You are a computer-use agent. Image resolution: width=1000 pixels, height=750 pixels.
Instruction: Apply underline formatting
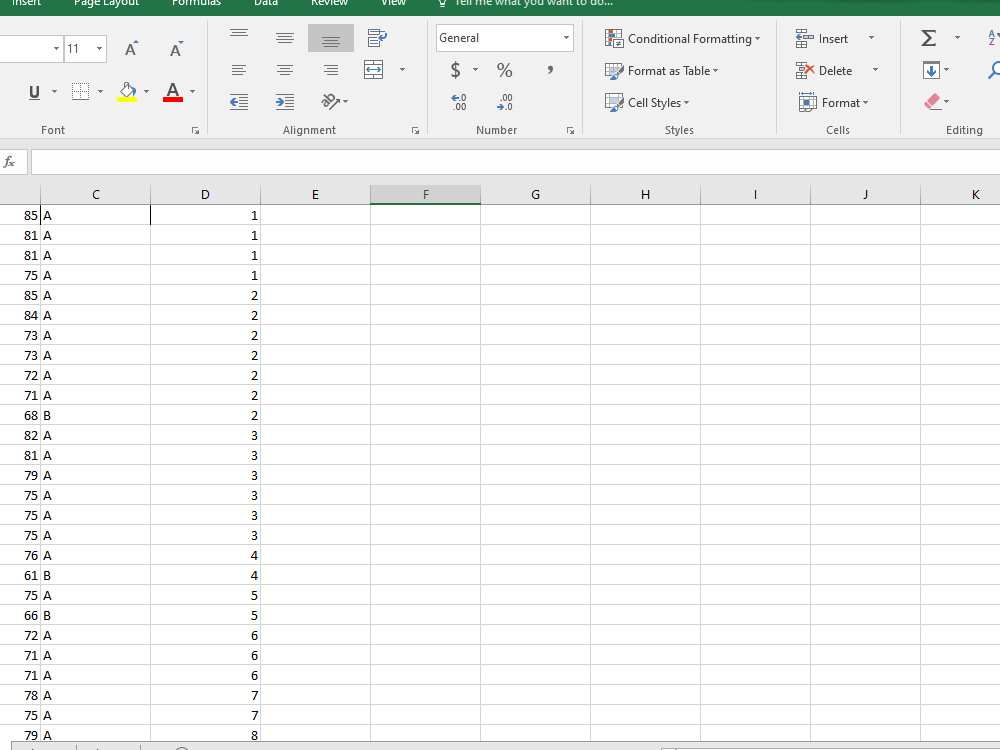pyautogui.click(x=34, y=92)
